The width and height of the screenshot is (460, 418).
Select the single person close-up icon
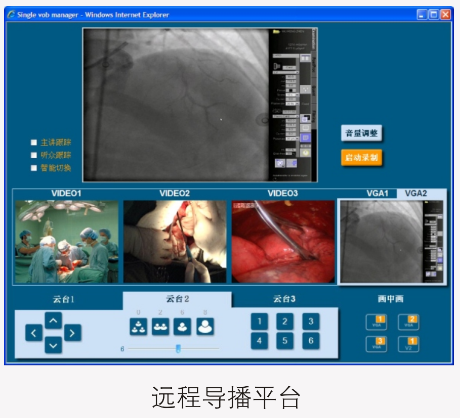205,327
